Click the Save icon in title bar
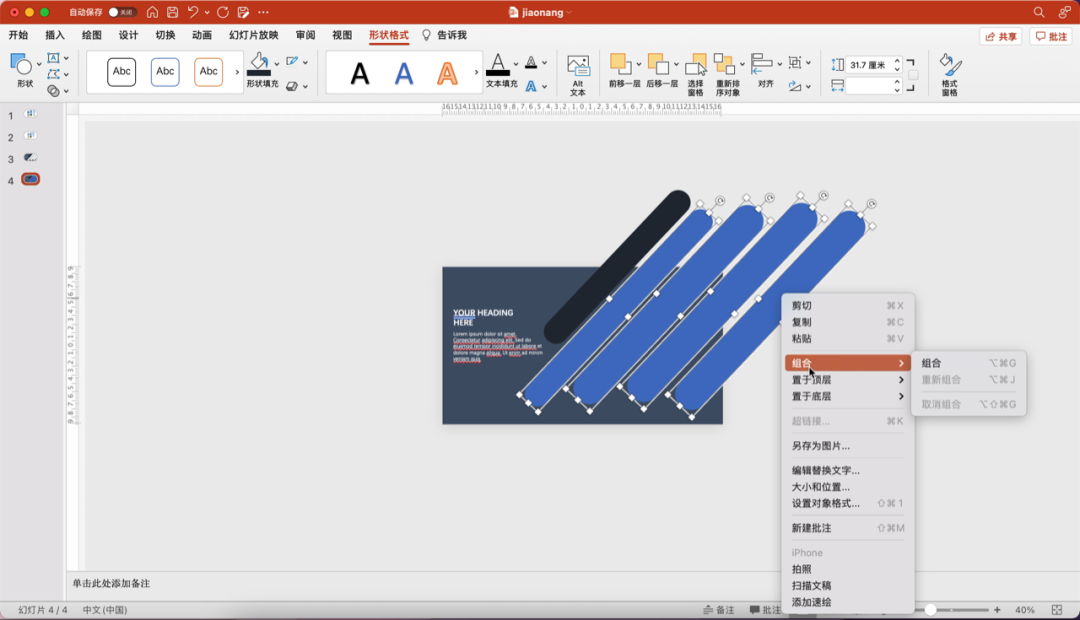1080x620 pixels. (x=172, y=12)
